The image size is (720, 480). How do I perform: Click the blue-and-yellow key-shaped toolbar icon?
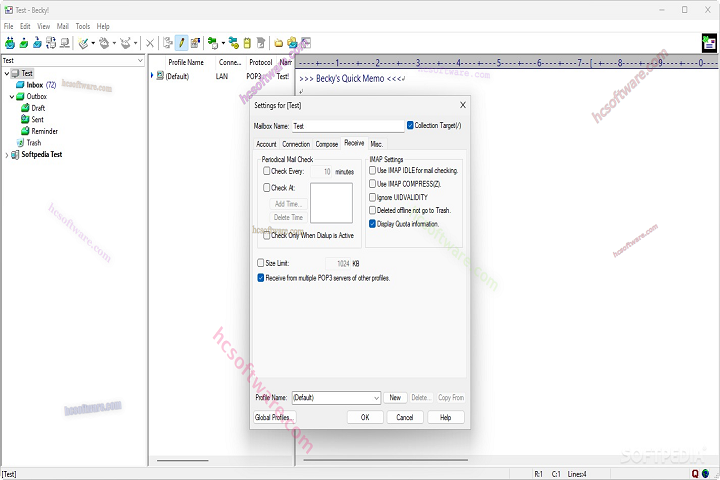234,43
